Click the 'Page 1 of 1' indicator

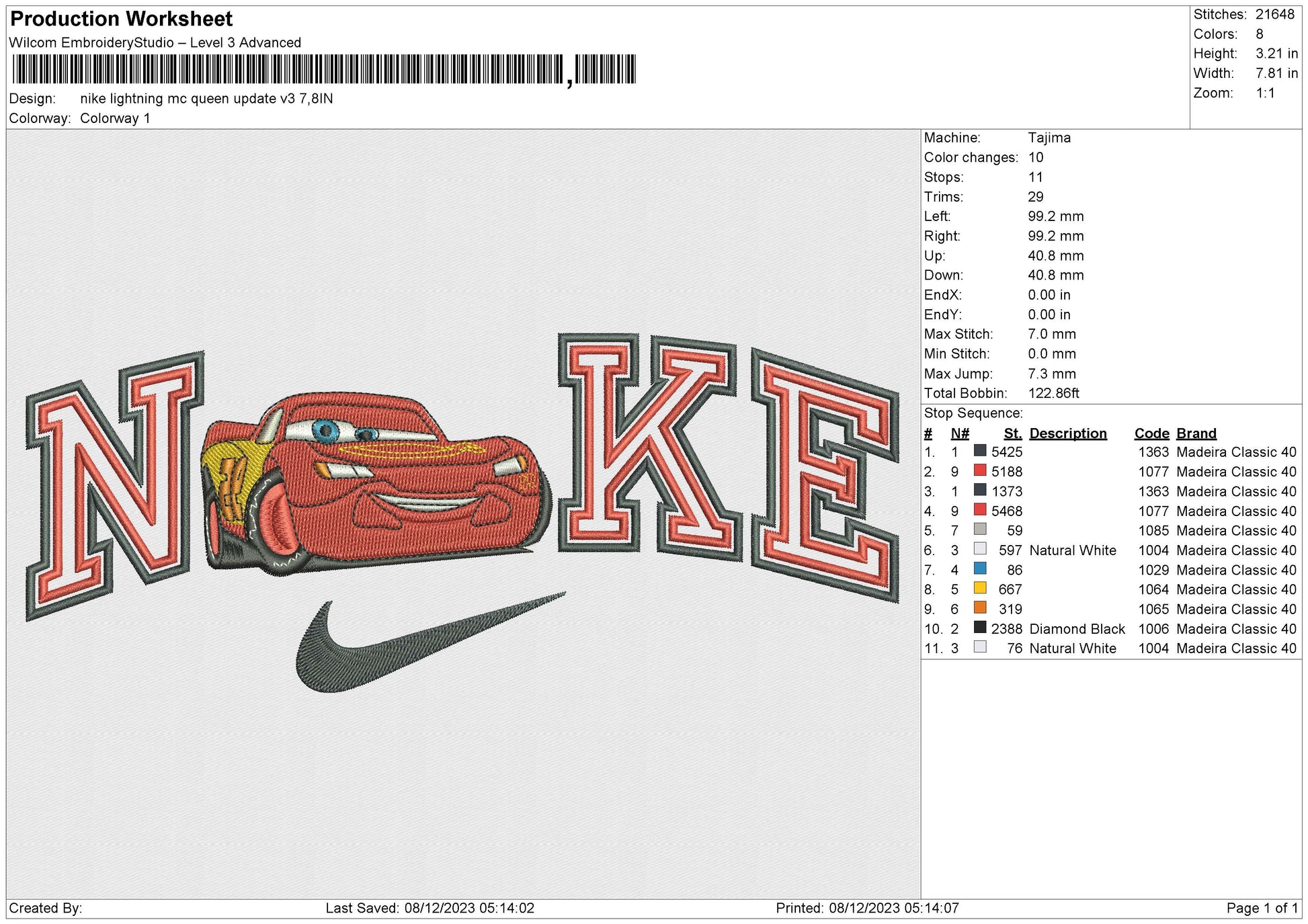coord(1262,909)
